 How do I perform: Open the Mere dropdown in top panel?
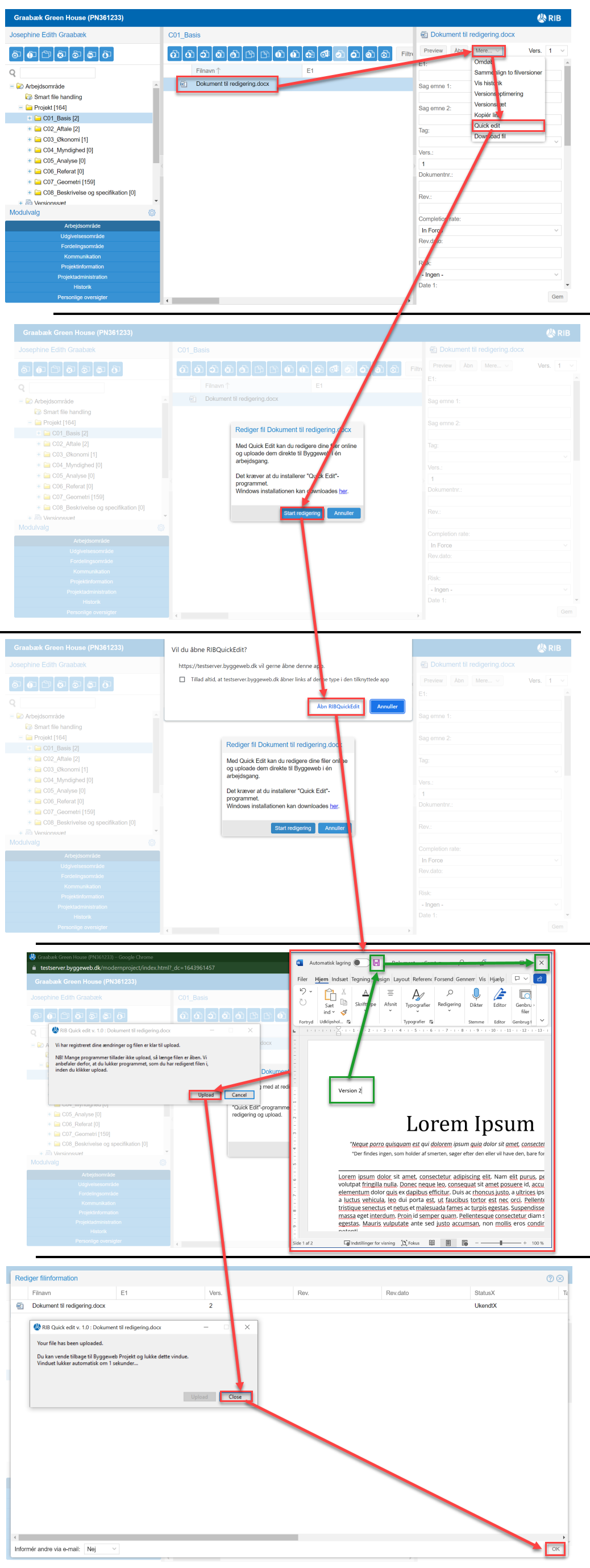click(x=488, y=51)
